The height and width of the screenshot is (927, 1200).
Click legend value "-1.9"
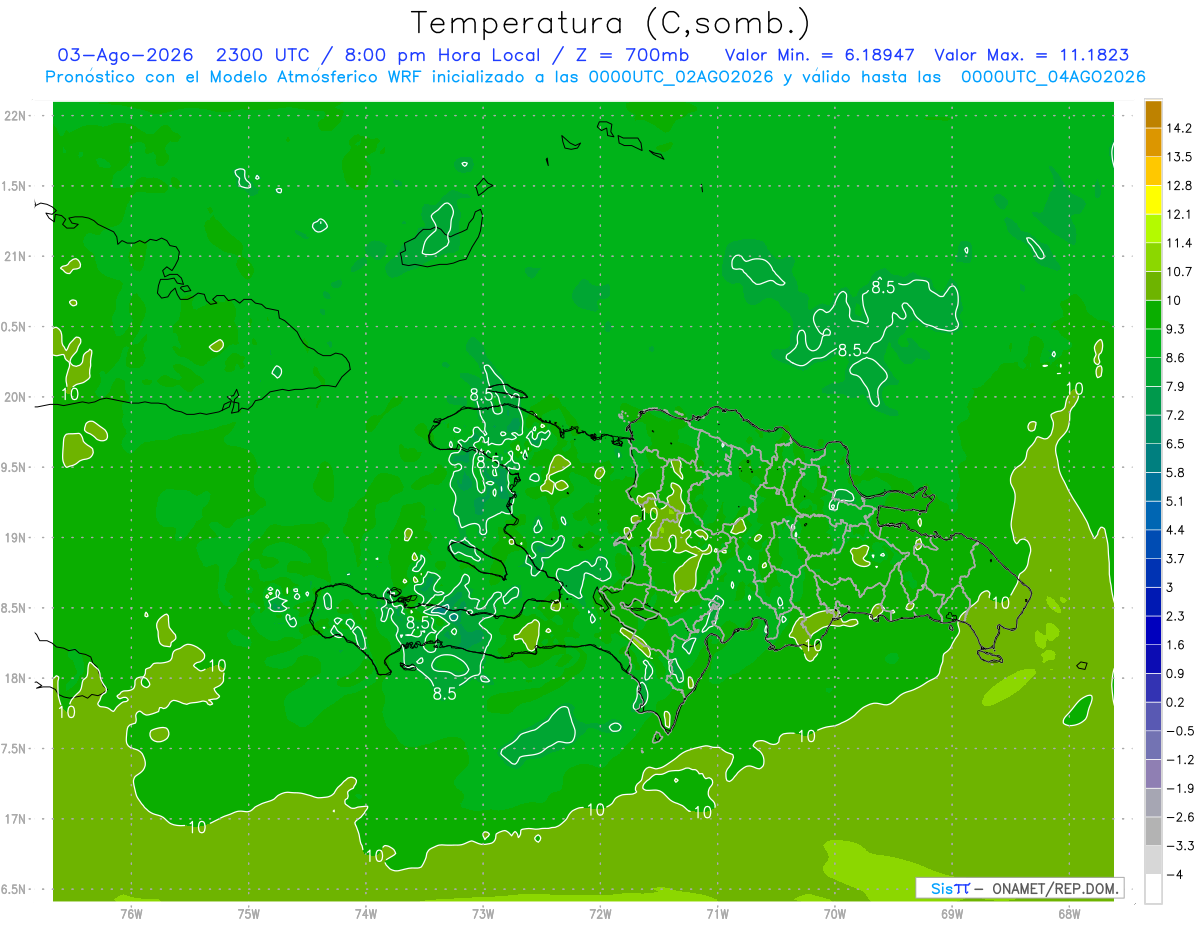(1180, 788)
